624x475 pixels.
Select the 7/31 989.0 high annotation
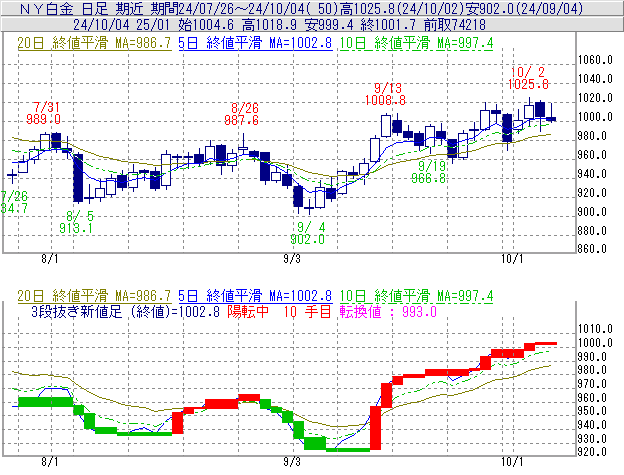pos(44,113)
